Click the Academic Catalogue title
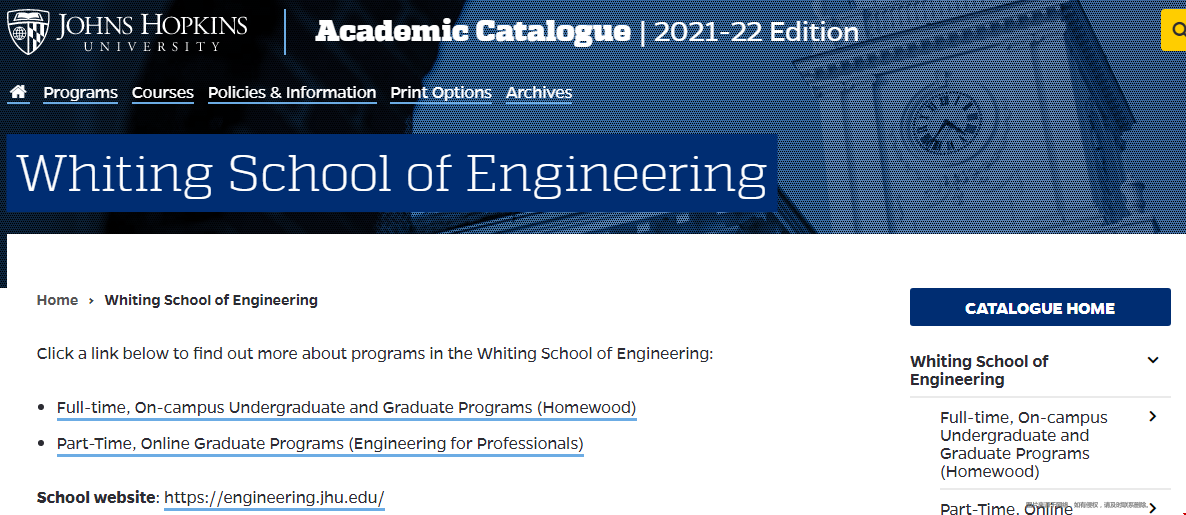The height and width of the screenshot is (515, 1186). (473, 32)
